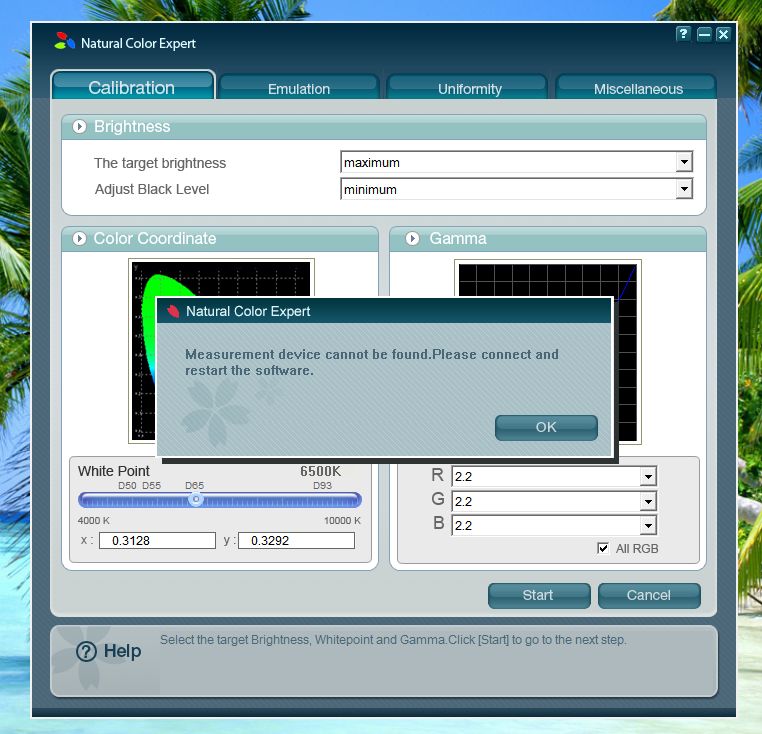Click the white point slider handle

click(196, 499)
